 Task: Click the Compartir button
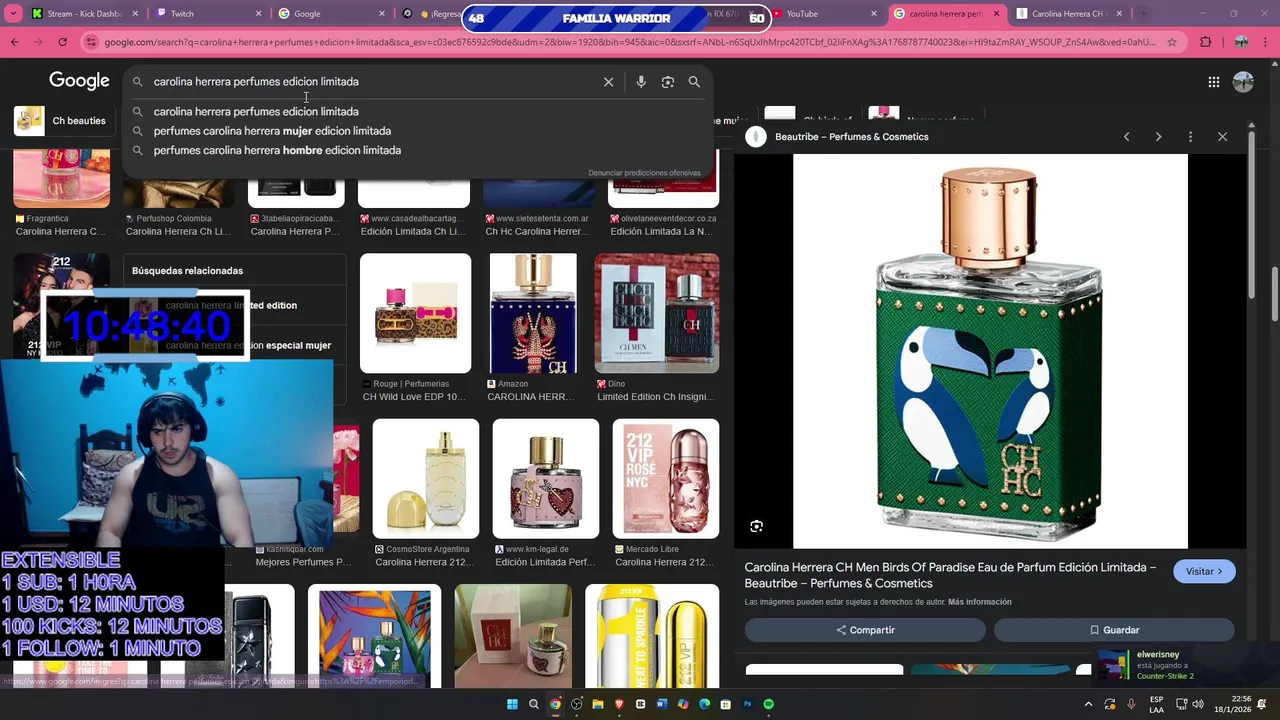tap(865, 630)
